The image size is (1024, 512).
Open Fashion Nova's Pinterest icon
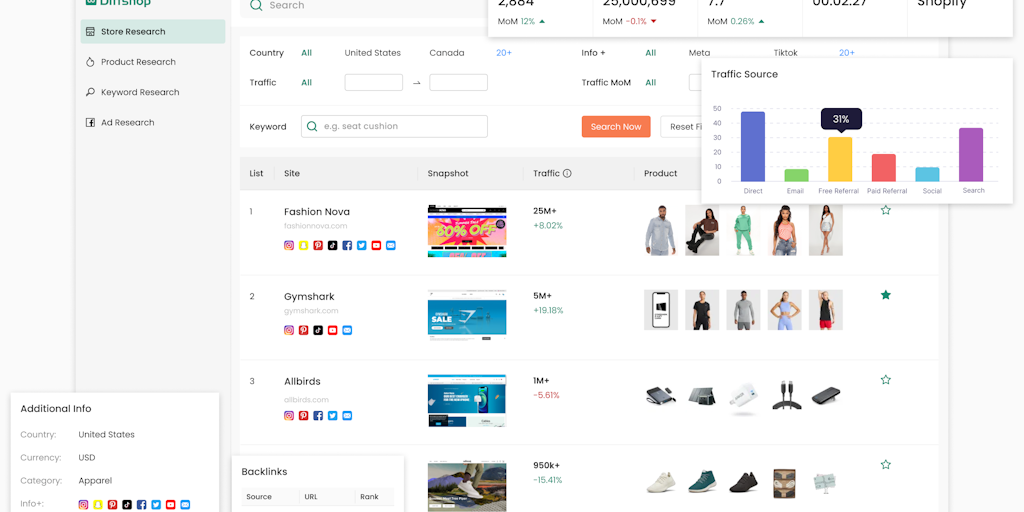click(x=318, y=246)
